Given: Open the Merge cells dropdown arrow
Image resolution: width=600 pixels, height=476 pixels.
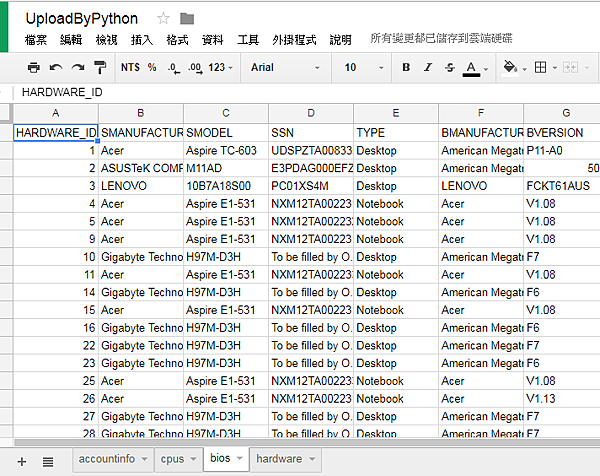Looking at the screenshot, I should tap(587, 68).
